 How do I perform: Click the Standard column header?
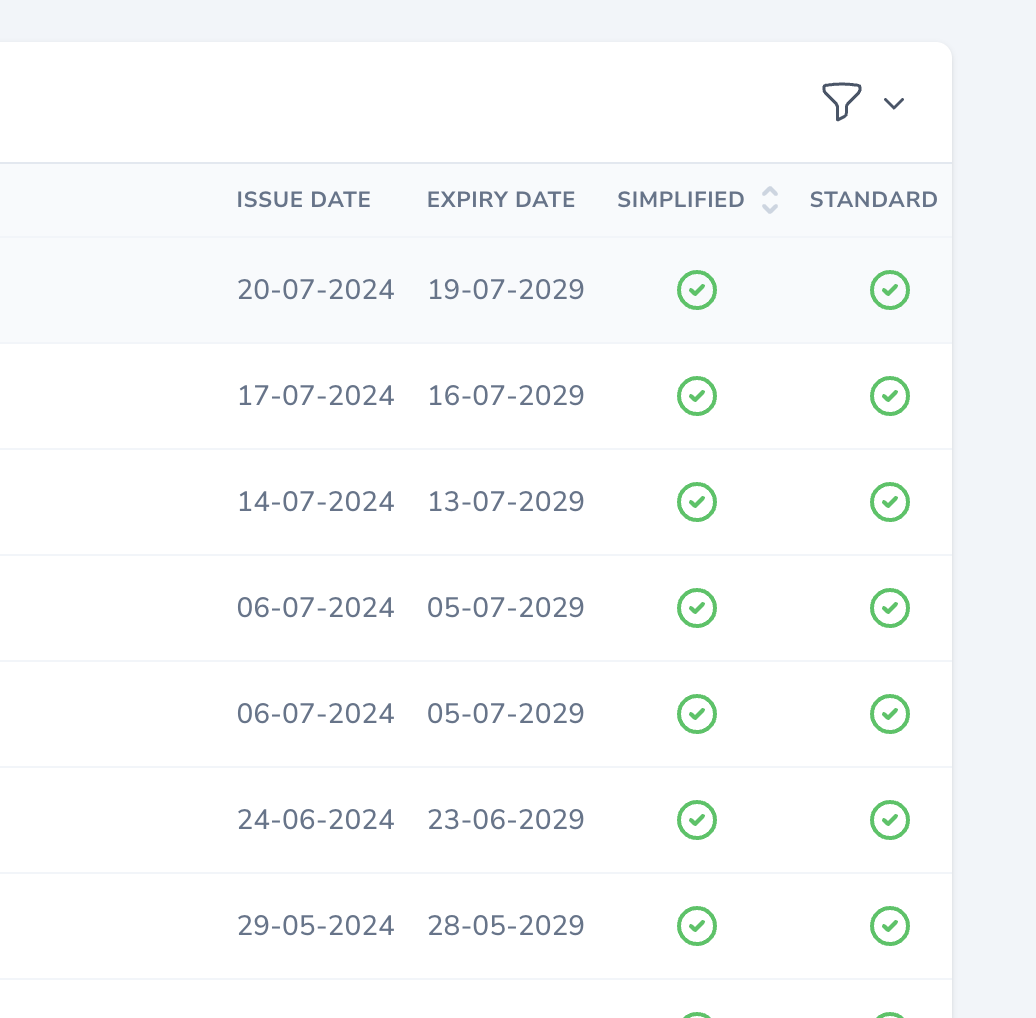[873, 200]
